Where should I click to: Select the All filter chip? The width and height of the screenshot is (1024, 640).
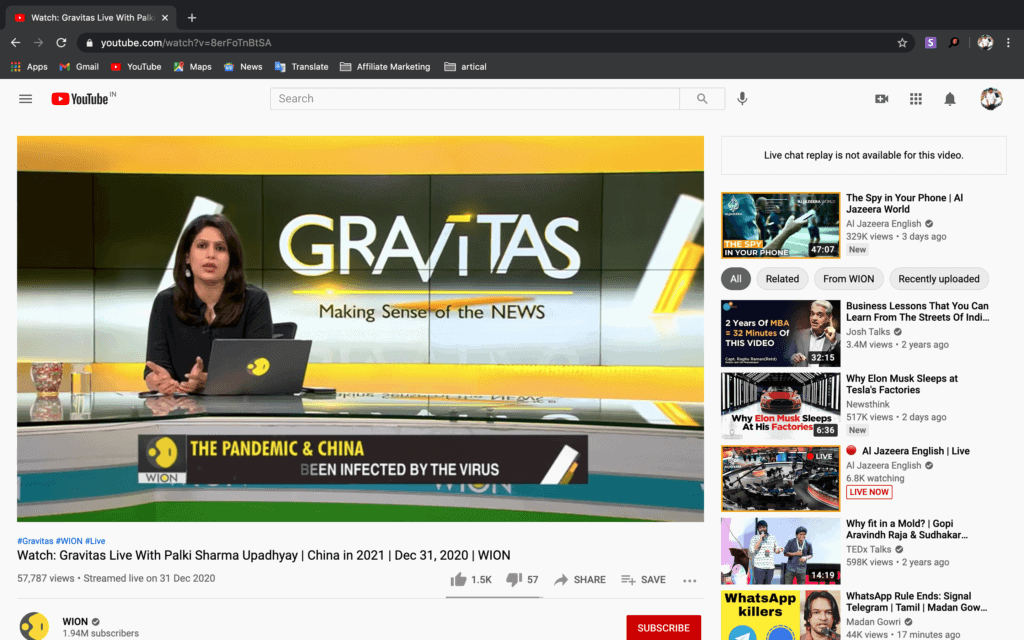pos(735,279)
